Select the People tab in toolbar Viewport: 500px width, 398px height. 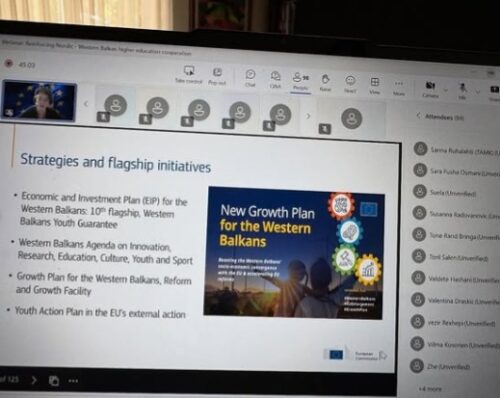coord(301,81)
